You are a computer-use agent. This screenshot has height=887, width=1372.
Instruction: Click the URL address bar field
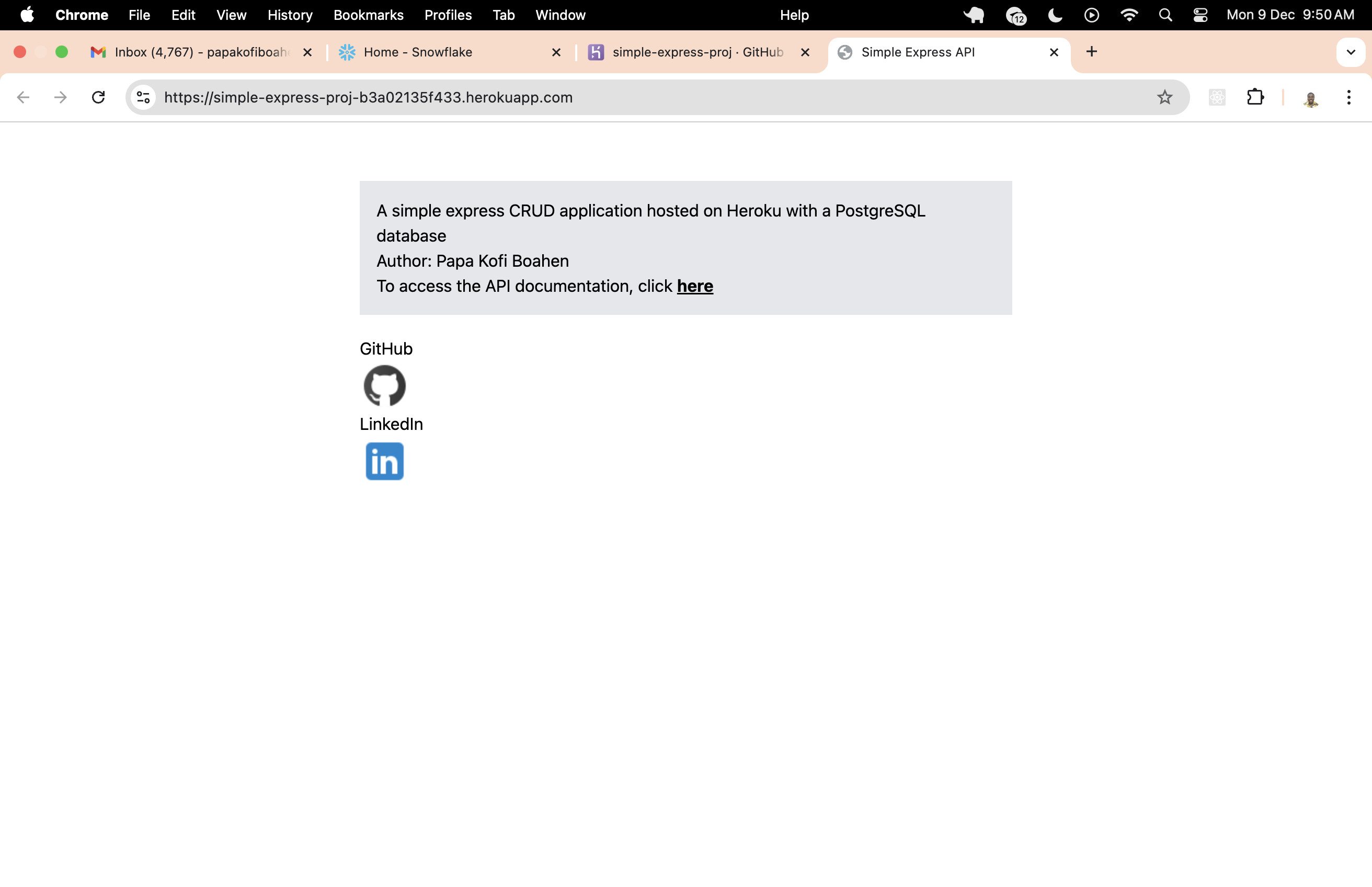pos(633,97)
